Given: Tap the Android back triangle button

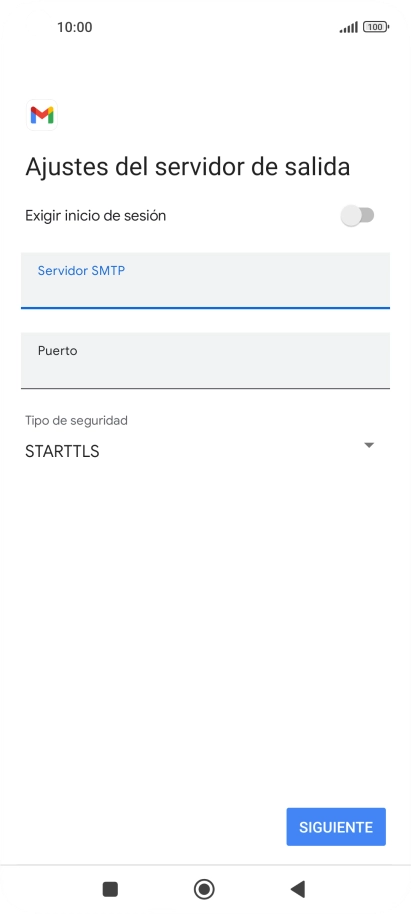Looking at the screenshot, I should click(298, 889).
